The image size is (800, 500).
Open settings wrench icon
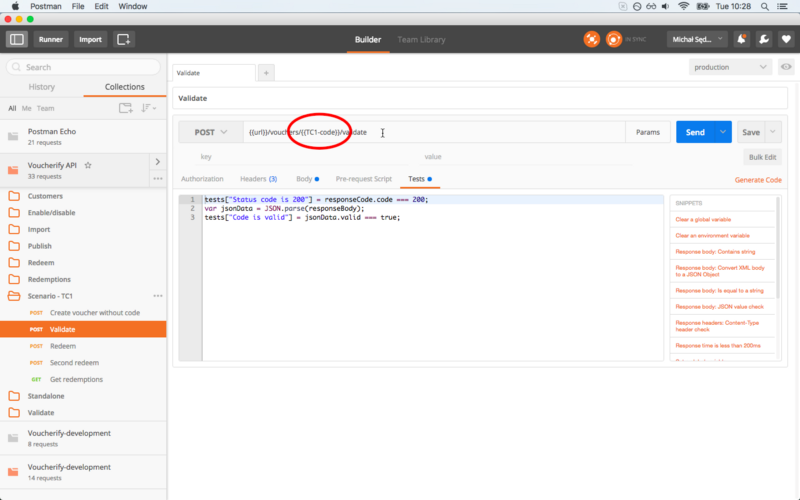pos(764,39)
